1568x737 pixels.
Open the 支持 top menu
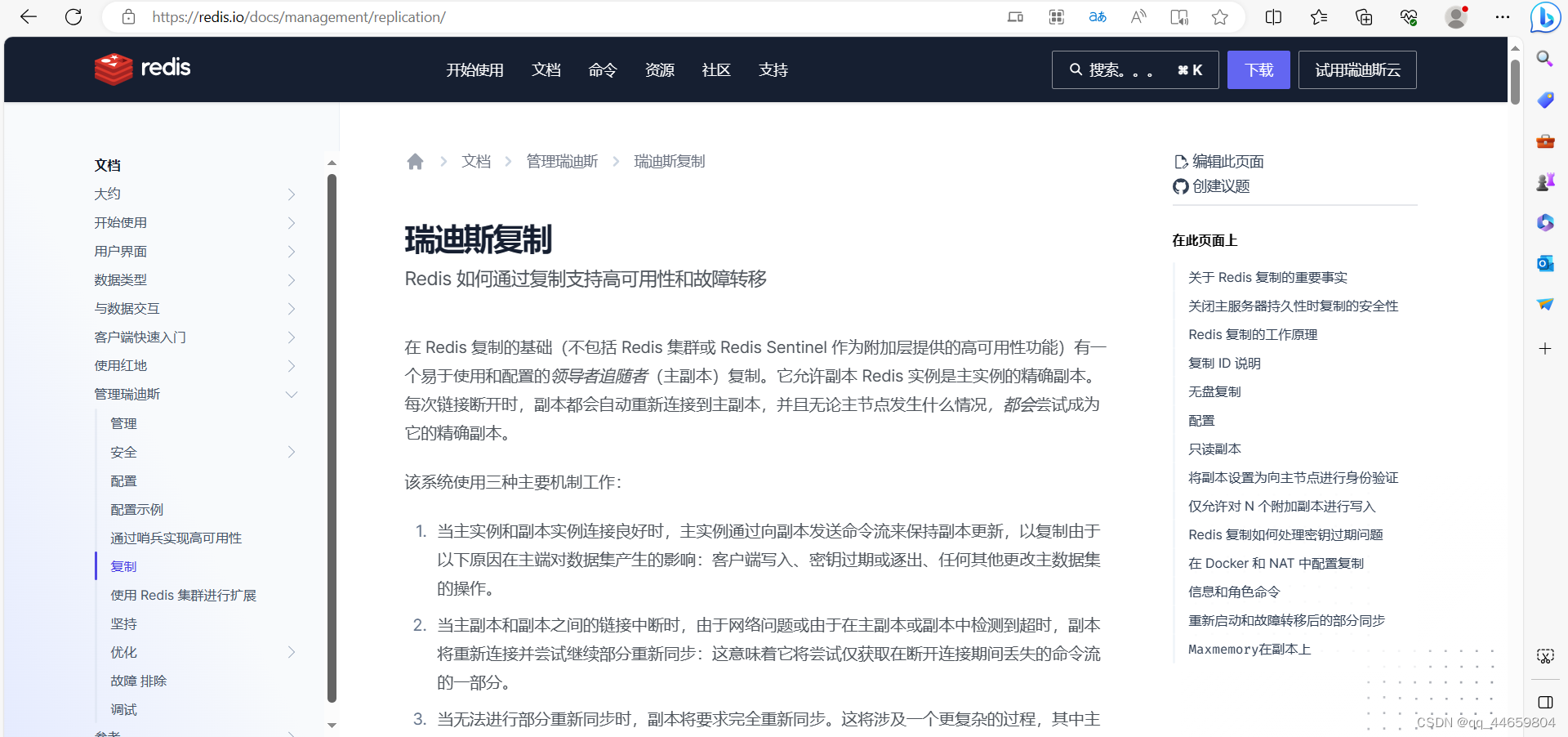773,70
